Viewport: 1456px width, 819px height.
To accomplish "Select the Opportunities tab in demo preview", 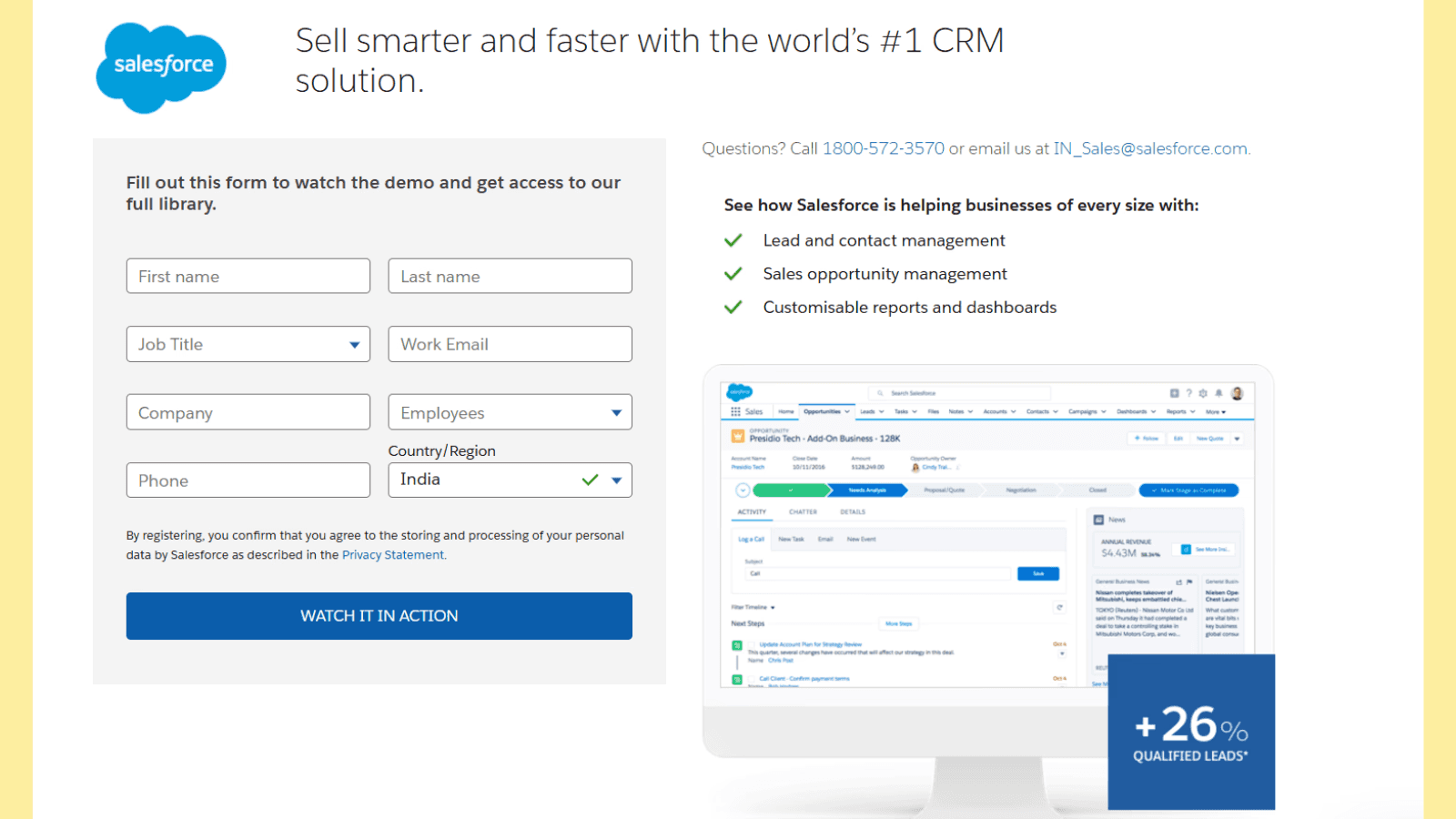I will (x=826, y=411).
